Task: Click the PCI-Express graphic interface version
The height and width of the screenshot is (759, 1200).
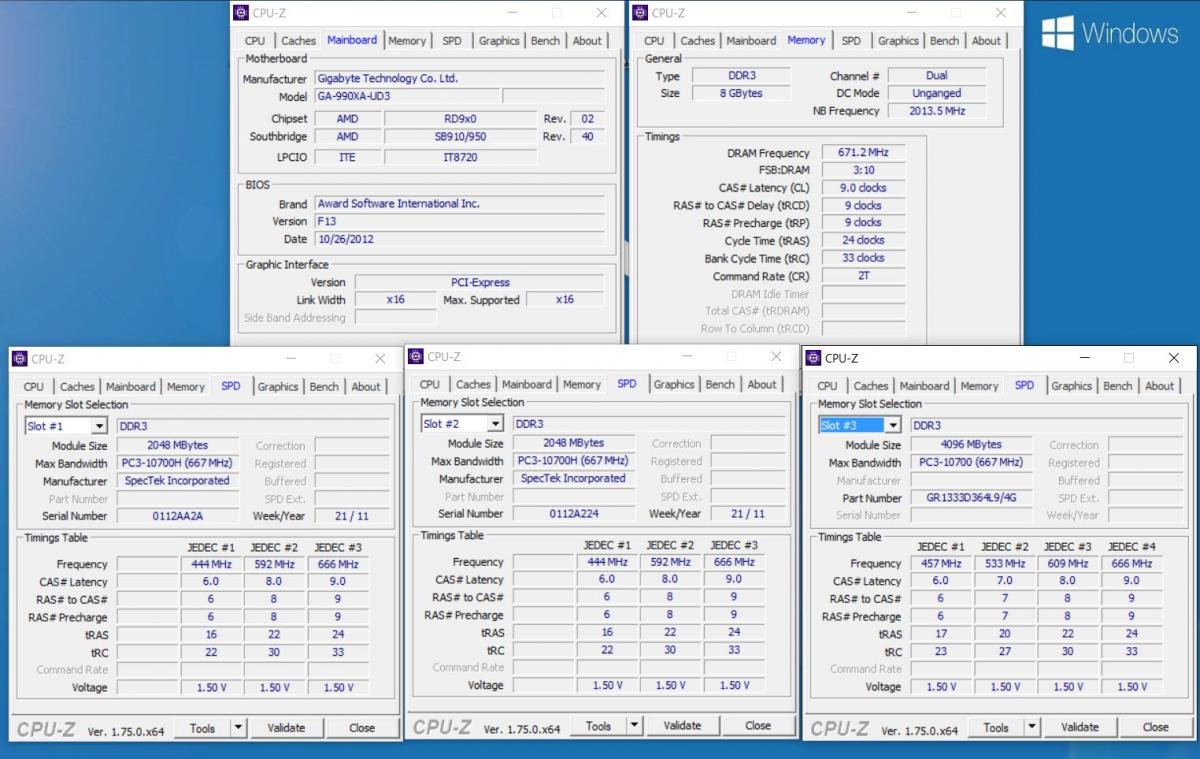Action: tap(479, 282)
